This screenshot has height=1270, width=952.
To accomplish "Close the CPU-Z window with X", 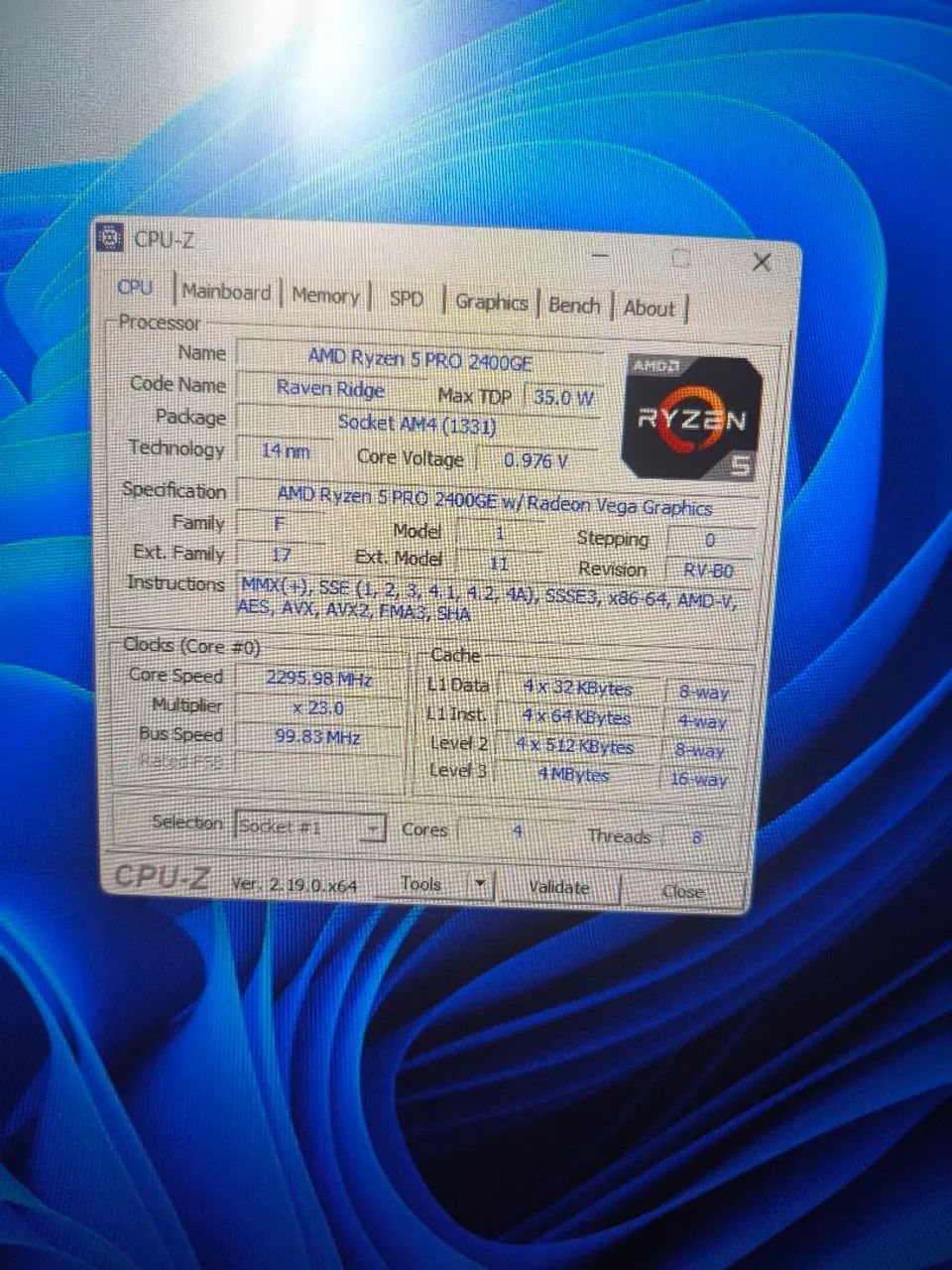I will tap(761, 262).
